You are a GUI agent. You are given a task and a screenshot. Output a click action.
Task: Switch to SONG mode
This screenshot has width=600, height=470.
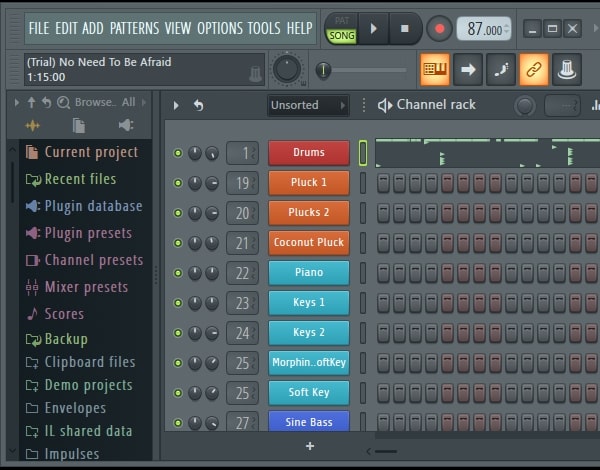pyautogui.click(x=342, y=36)
